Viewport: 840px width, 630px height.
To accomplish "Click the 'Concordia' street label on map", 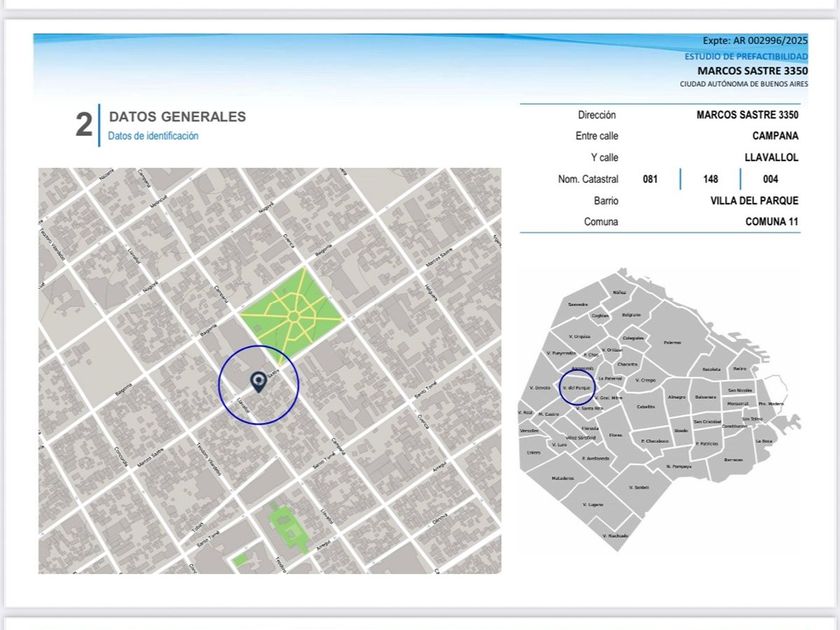I will pos(122,456).
